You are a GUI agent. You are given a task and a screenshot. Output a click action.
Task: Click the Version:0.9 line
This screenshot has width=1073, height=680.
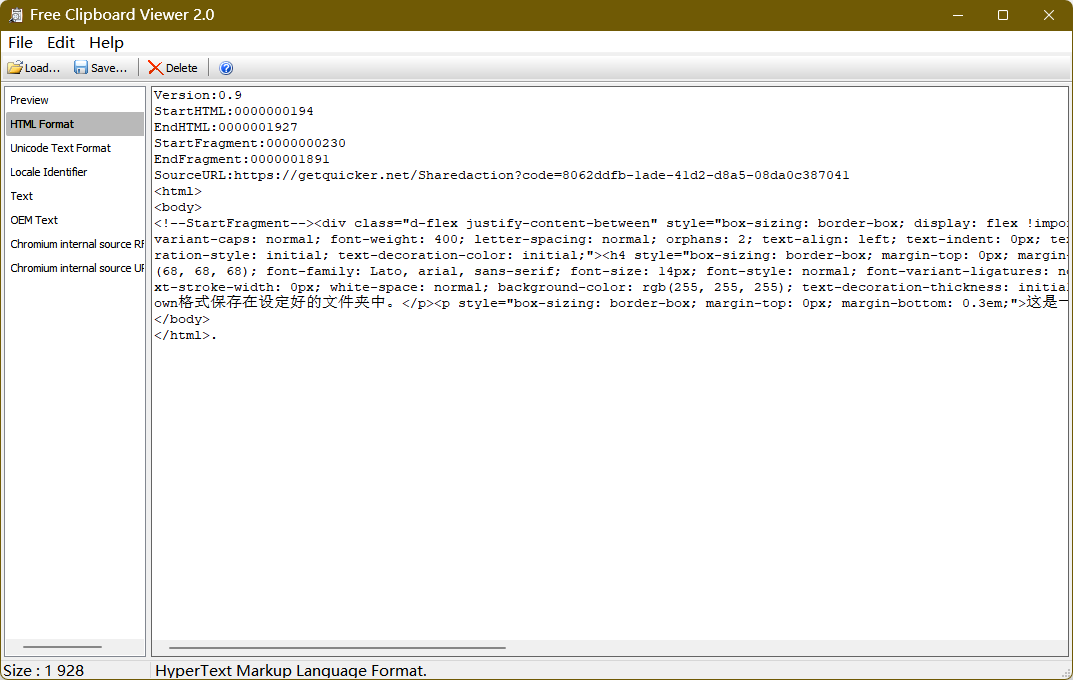(198, 95)
